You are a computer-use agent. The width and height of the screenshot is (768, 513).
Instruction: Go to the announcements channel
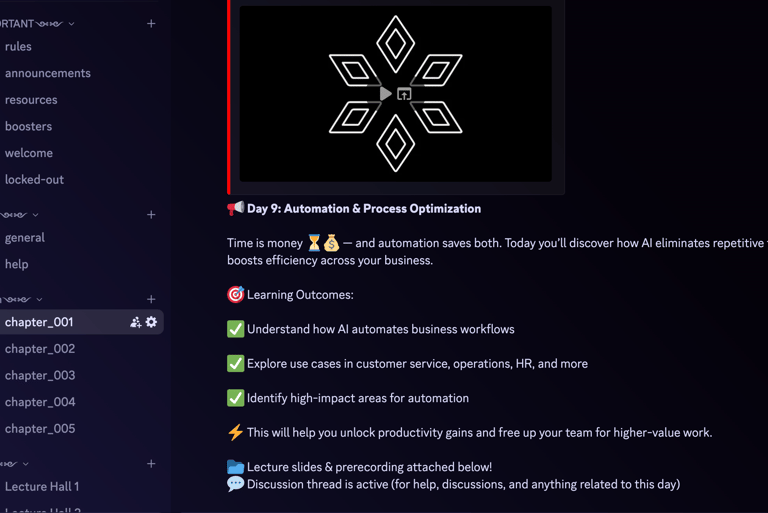47,73
